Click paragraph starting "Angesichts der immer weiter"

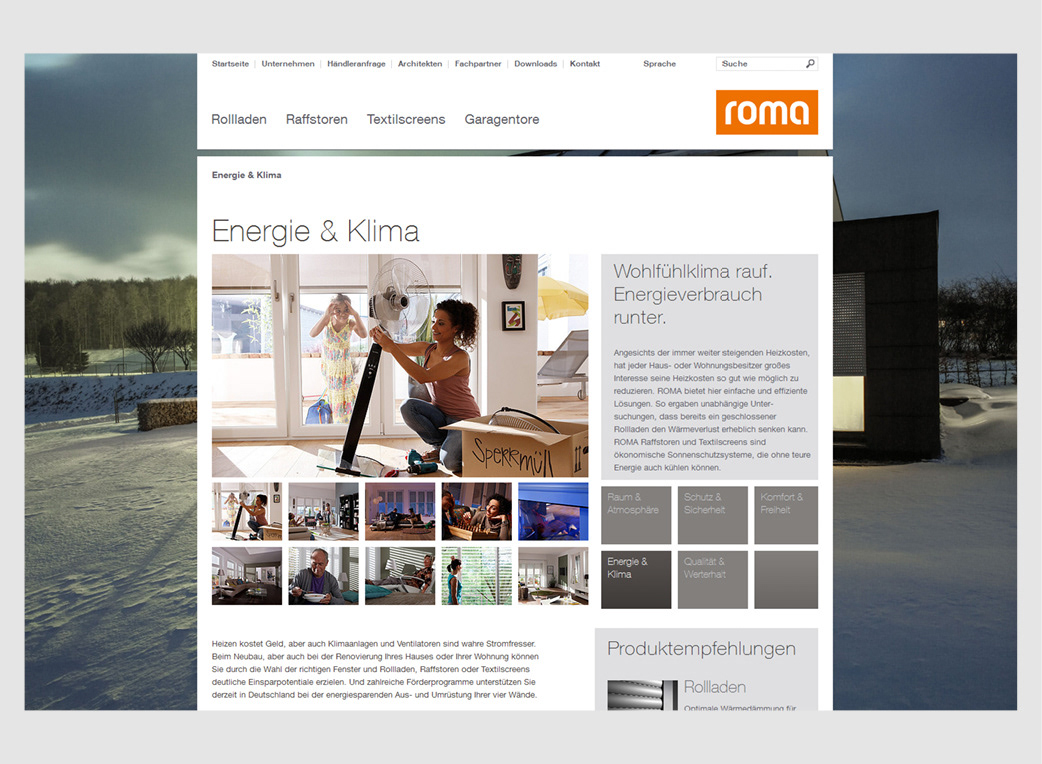point(712,410)
